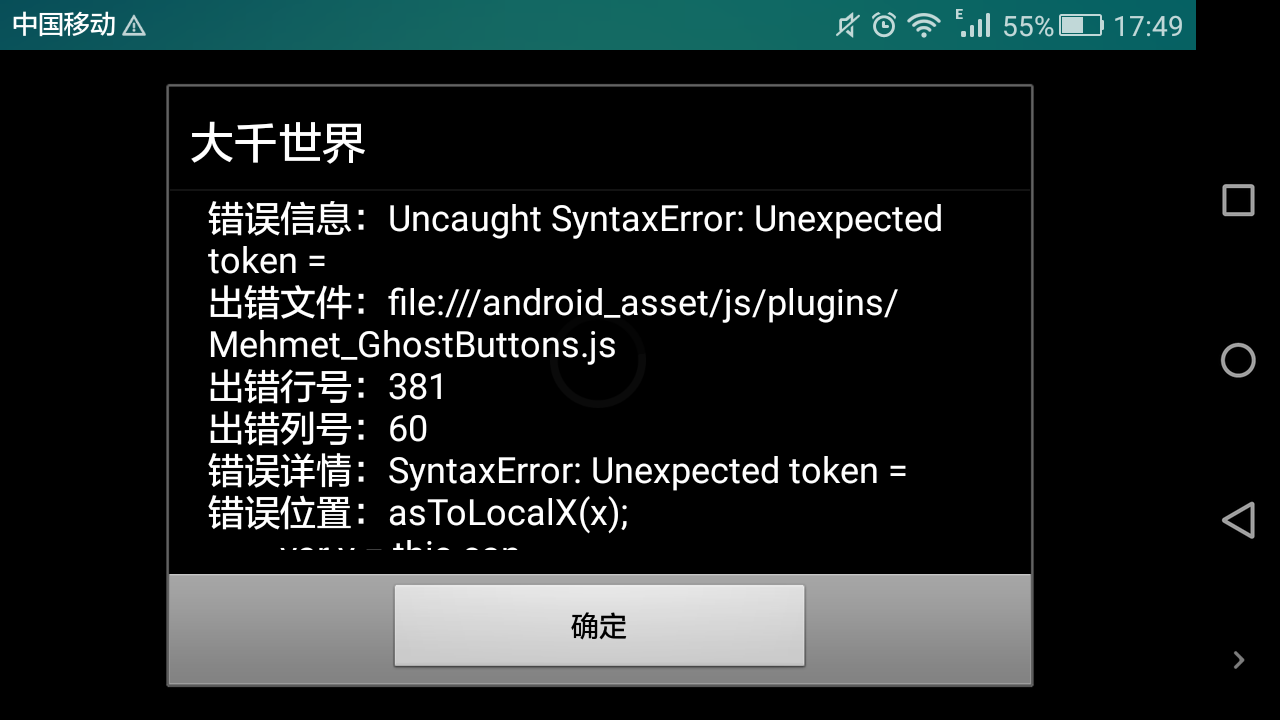1280x720 pixels.
Task: Tap the Wi-Fi status icon
Action: 924,25
